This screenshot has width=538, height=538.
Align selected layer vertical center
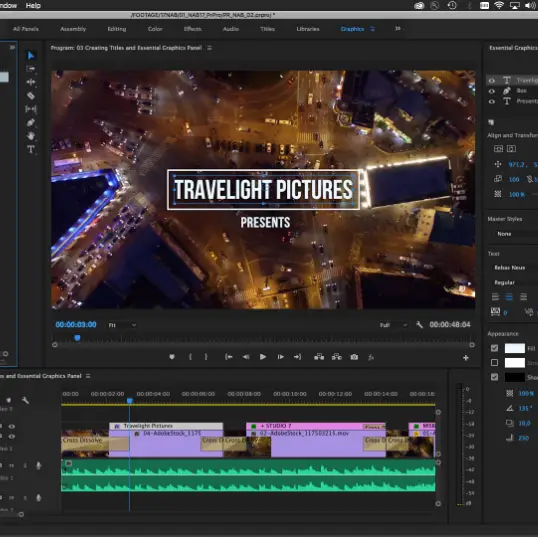point(498,149)
